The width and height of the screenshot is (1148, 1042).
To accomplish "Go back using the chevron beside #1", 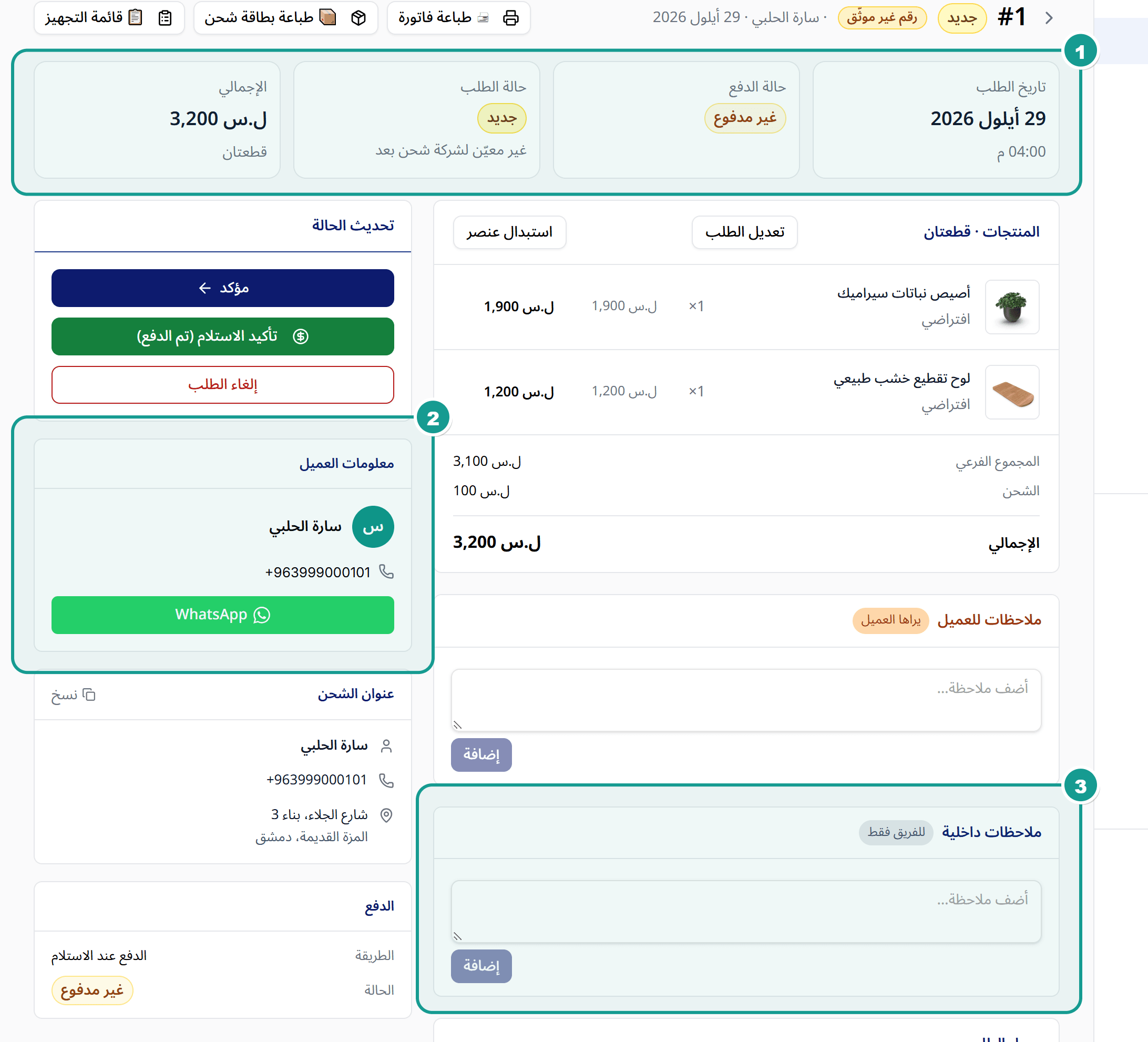I will coord(1049,18).
